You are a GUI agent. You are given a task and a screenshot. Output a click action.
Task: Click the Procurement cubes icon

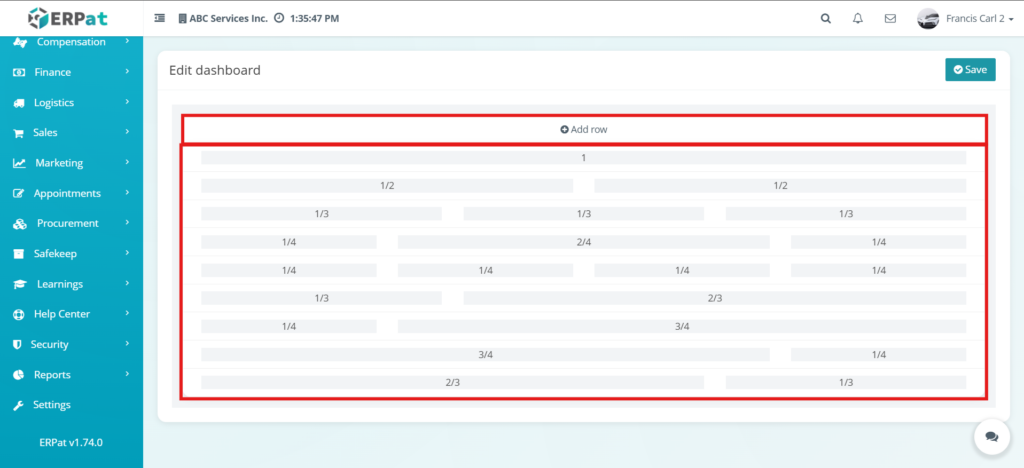pos(20,224)
